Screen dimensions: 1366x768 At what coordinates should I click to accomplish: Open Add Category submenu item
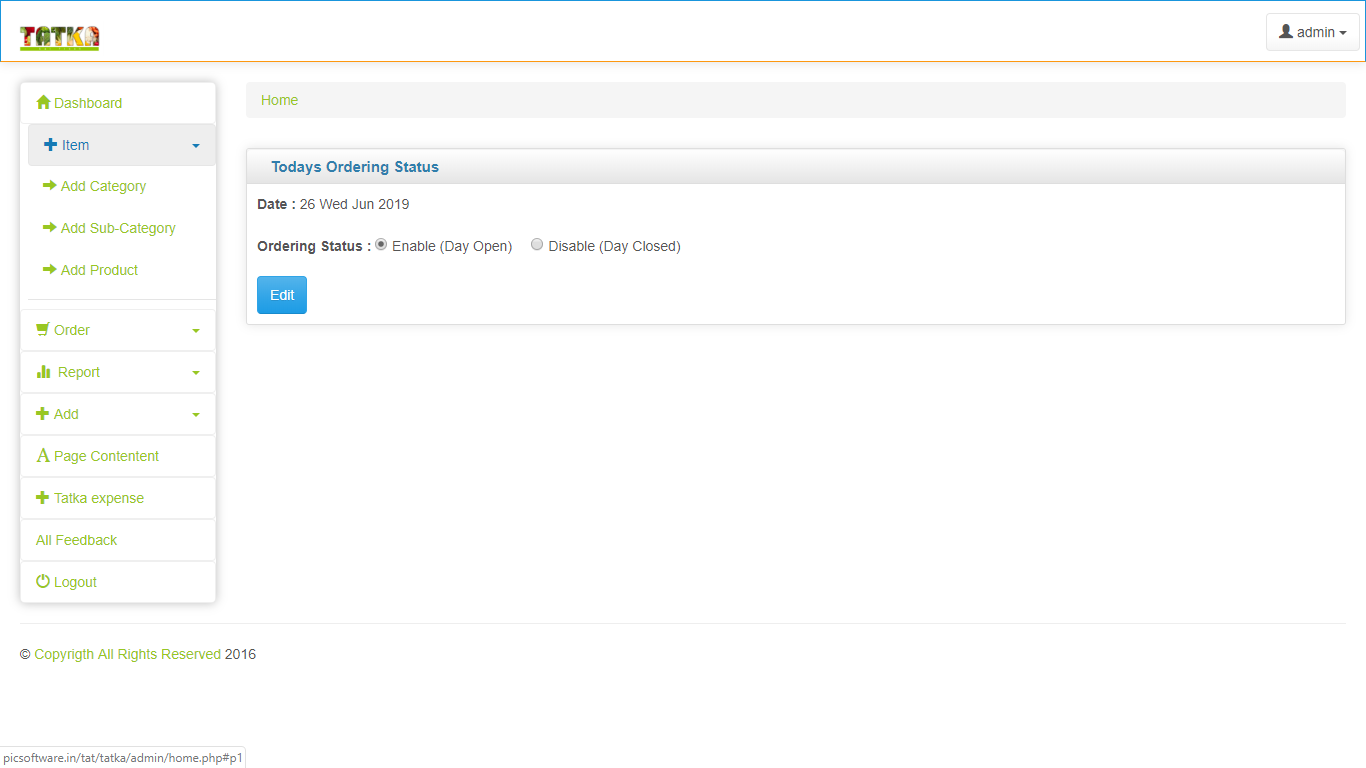click(103, 186)
